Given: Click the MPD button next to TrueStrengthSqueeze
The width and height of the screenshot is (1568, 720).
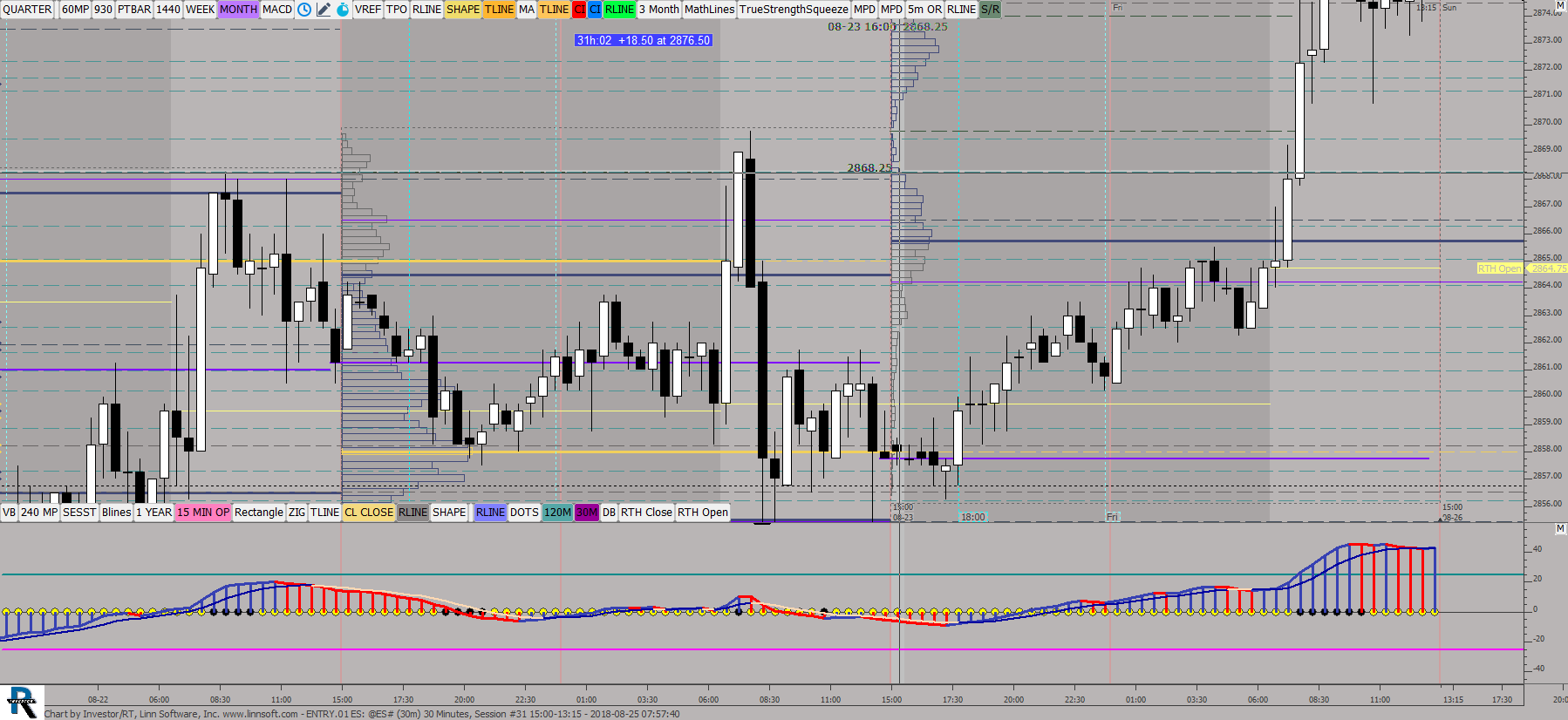Looking at the screenshot, I should pos(864,10).
